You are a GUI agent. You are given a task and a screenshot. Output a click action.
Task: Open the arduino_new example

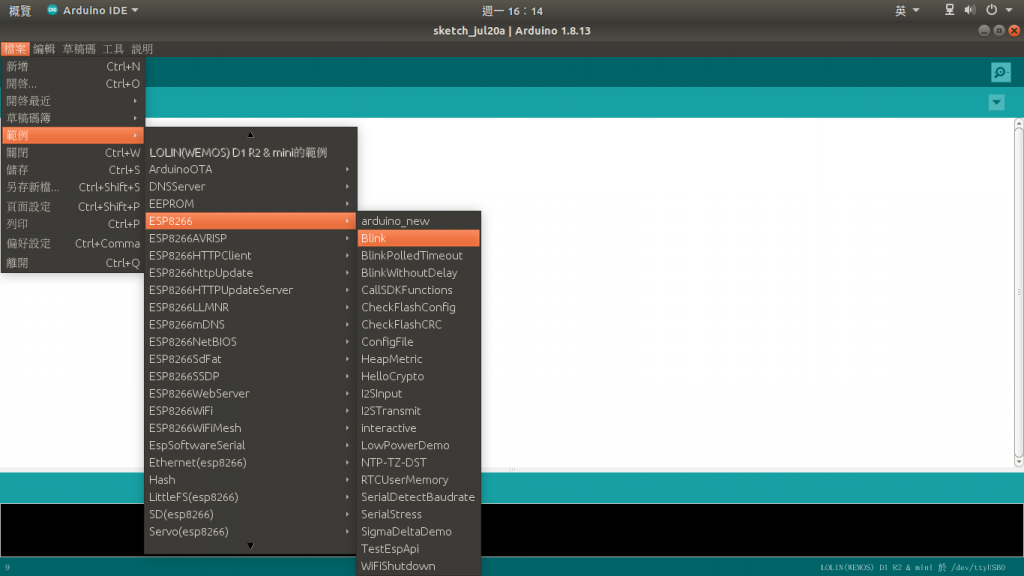[x=419, y=221]
